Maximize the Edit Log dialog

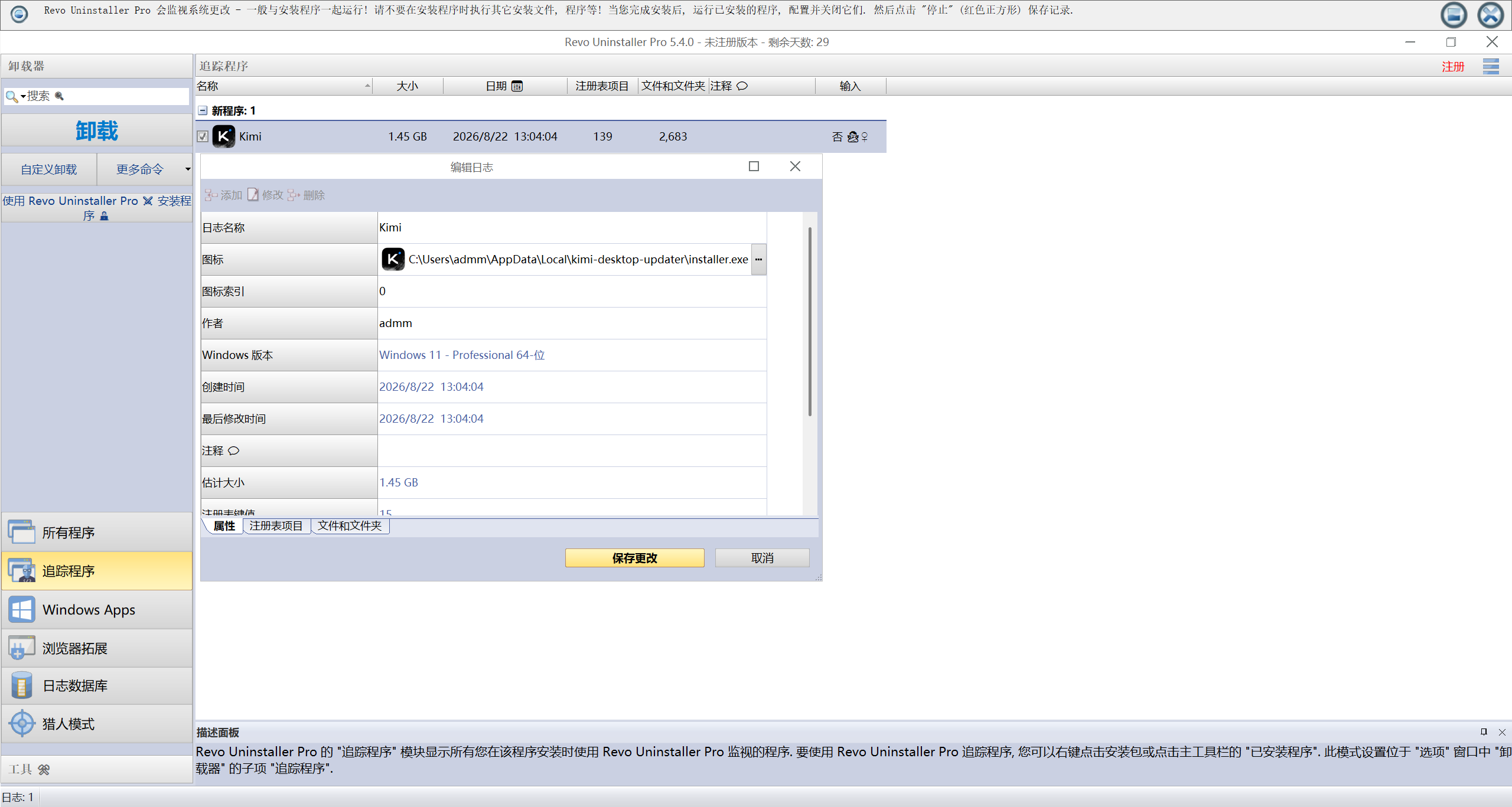pyautogui.click(x=754, y=166)
